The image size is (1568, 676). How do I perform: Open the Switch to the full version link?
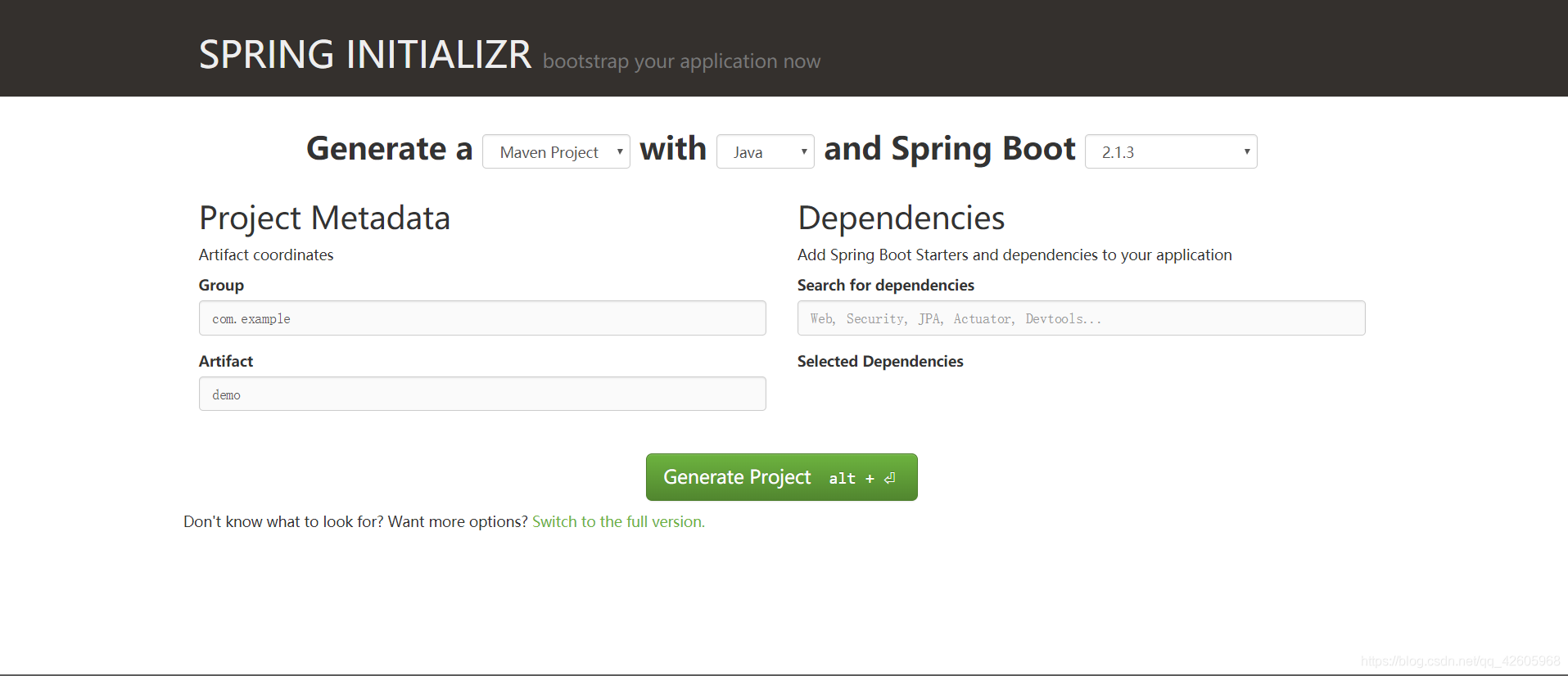(618, 521)
